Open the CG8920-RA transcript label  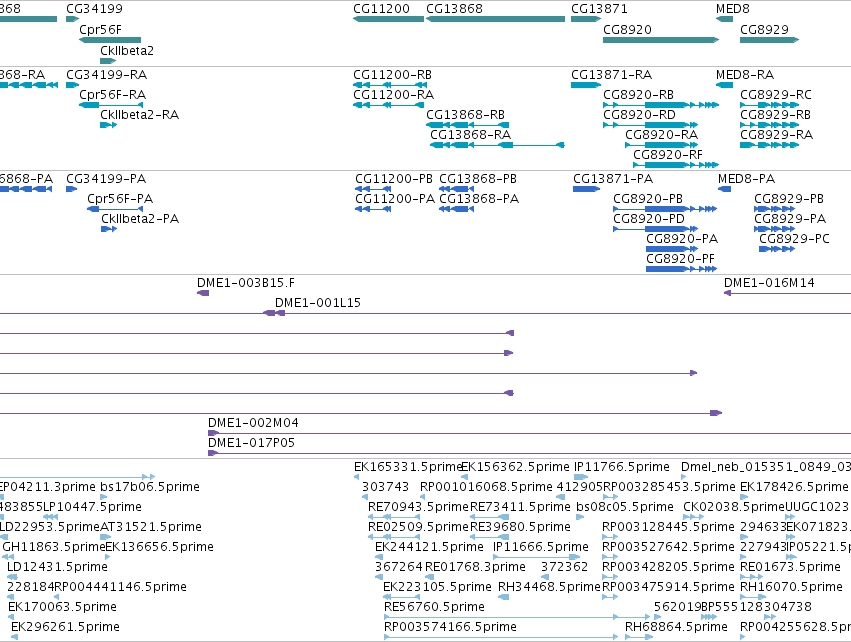662,135
